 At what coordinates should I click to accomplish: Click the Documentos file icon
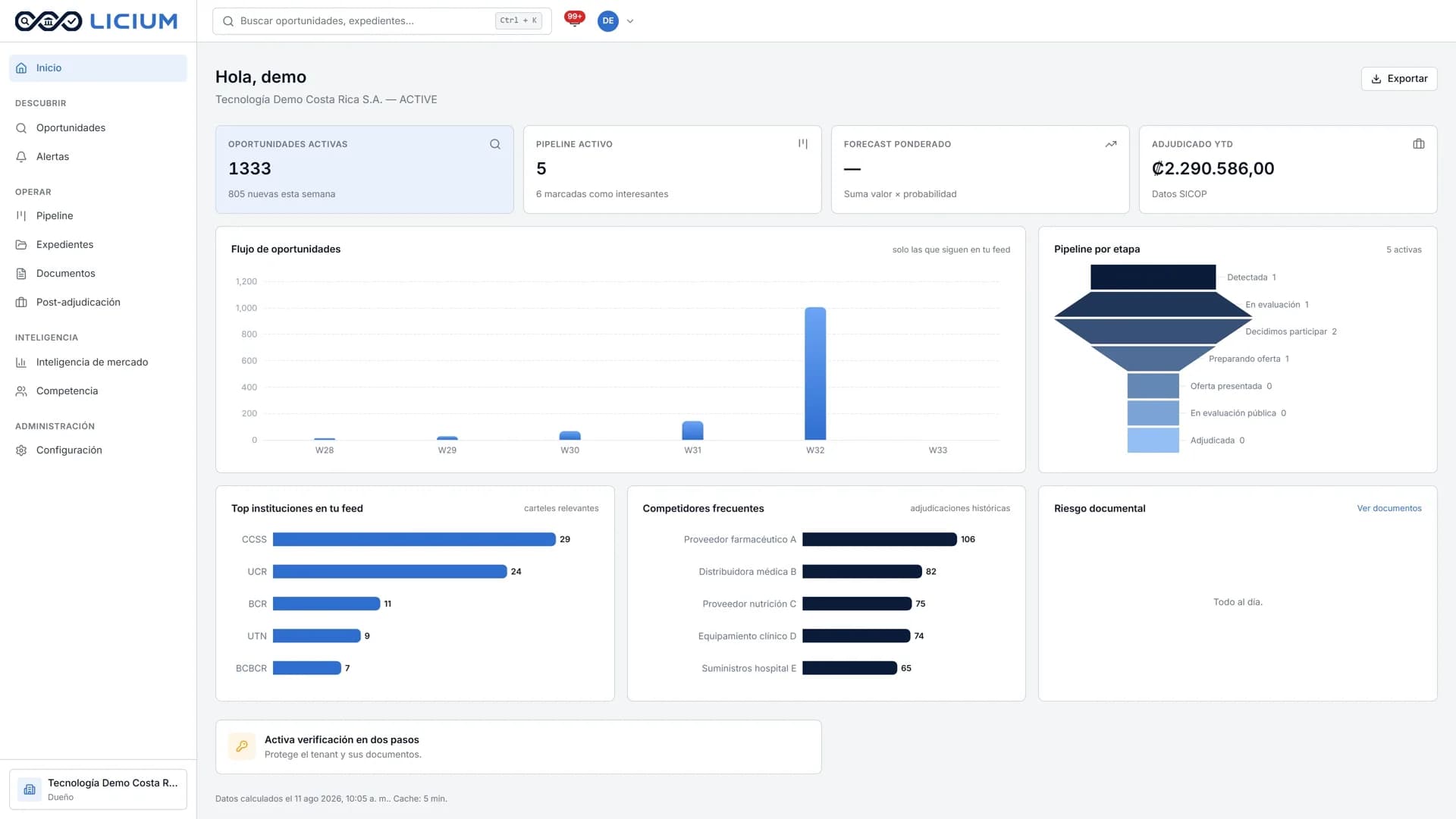[x=21, y=274]
